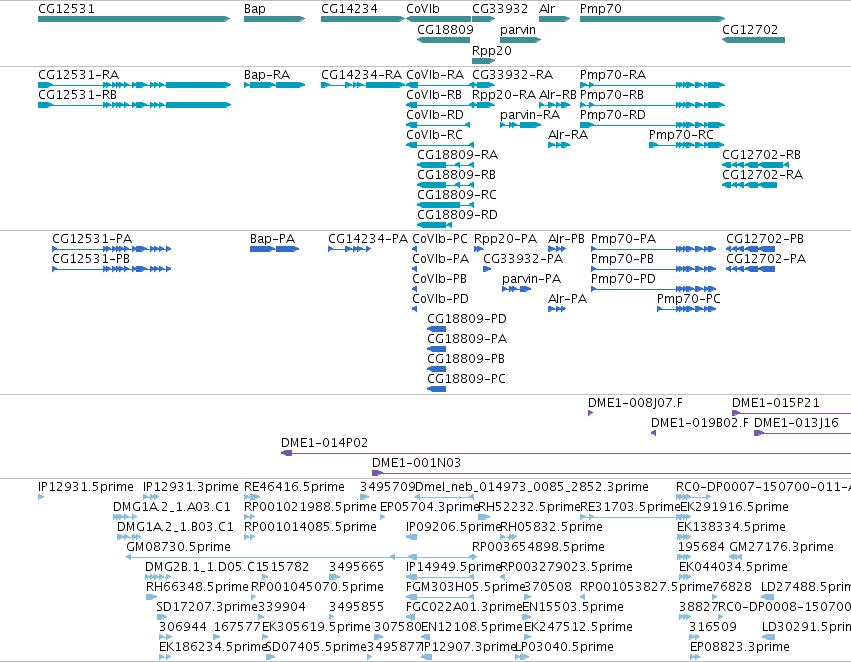Click EST LP03040.5prime
This screenshot has height=662, width=851.
(522, 657)
